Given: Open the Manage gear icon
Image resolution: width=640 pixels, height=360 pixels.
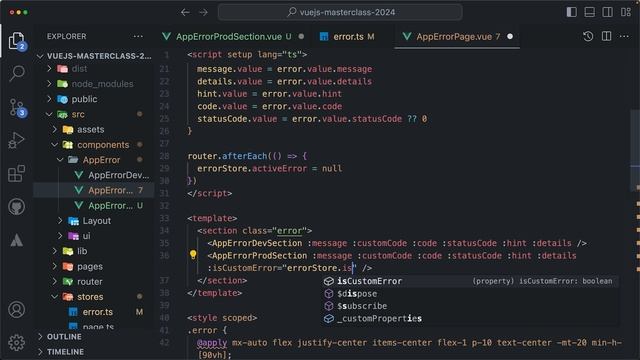Looking at the screenshot, I should point(16,343).
